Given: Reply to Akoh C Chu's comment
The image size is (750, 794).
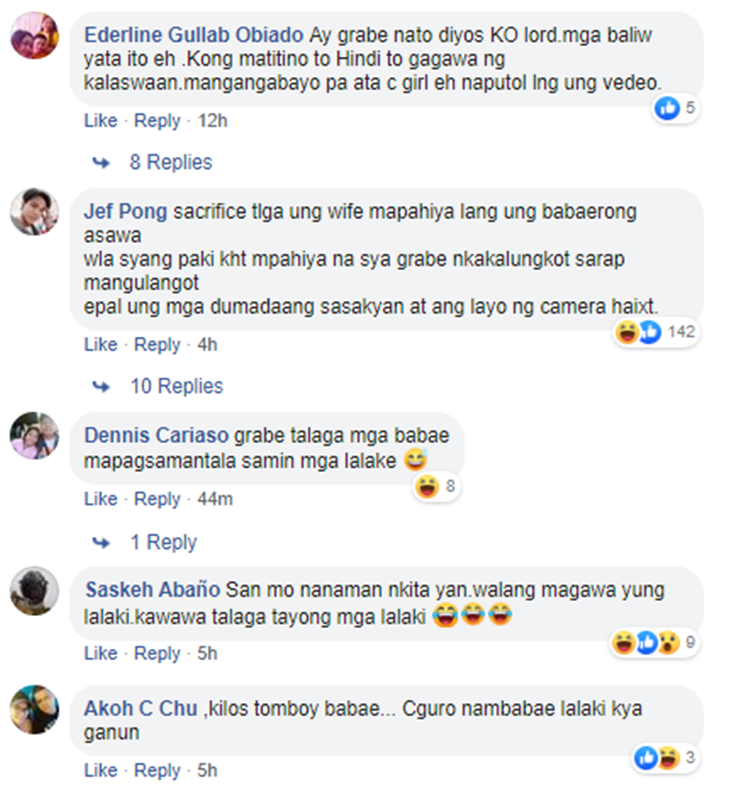Looking at the screenshot, I should 157,771.
